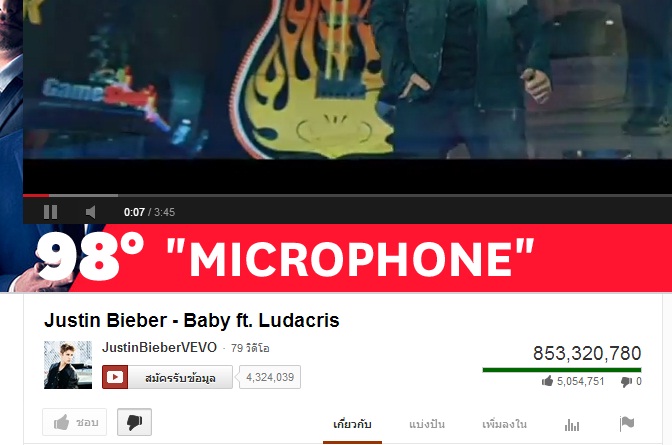This screenshot has height=445, width=672.
Task: Pause the video with the pause icon
Action: [x=51, y=212]
